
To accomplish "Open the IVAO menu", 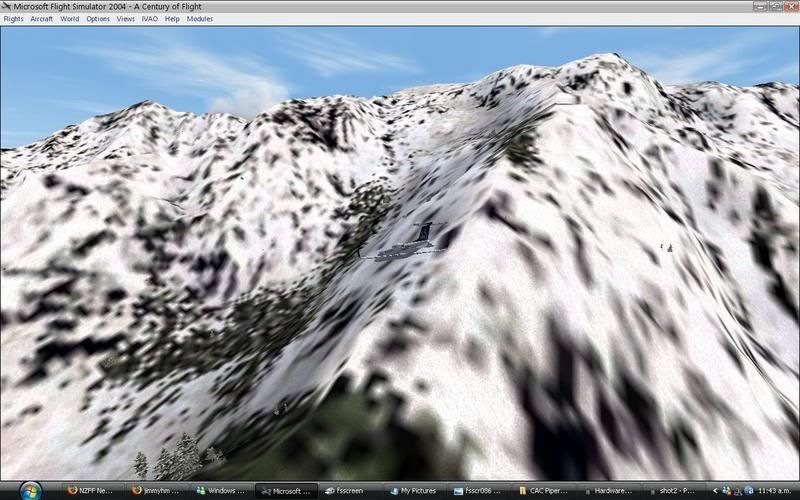I will (150, 19).
